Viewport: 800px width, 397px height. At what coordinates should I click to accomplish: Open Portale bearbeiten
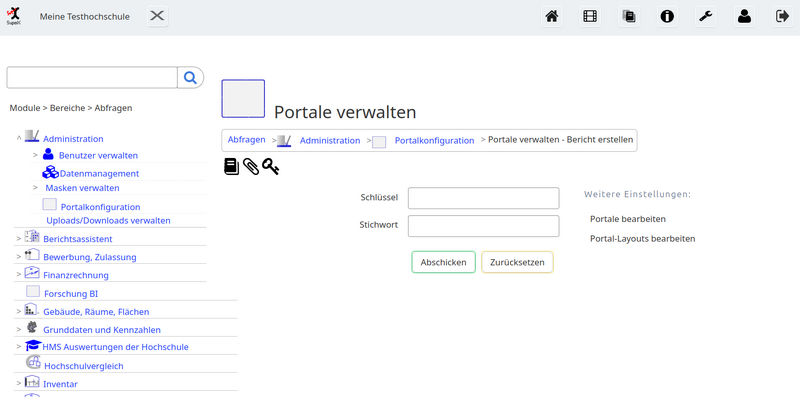(x=628, y=219)
